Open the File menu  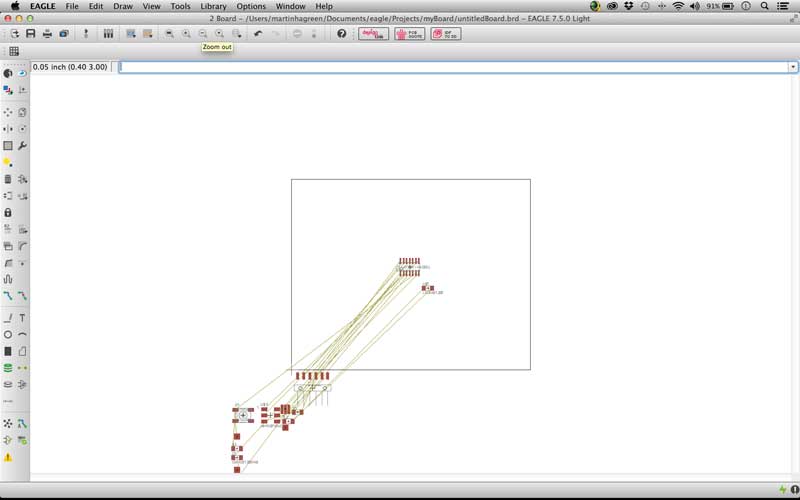point(72,6)
